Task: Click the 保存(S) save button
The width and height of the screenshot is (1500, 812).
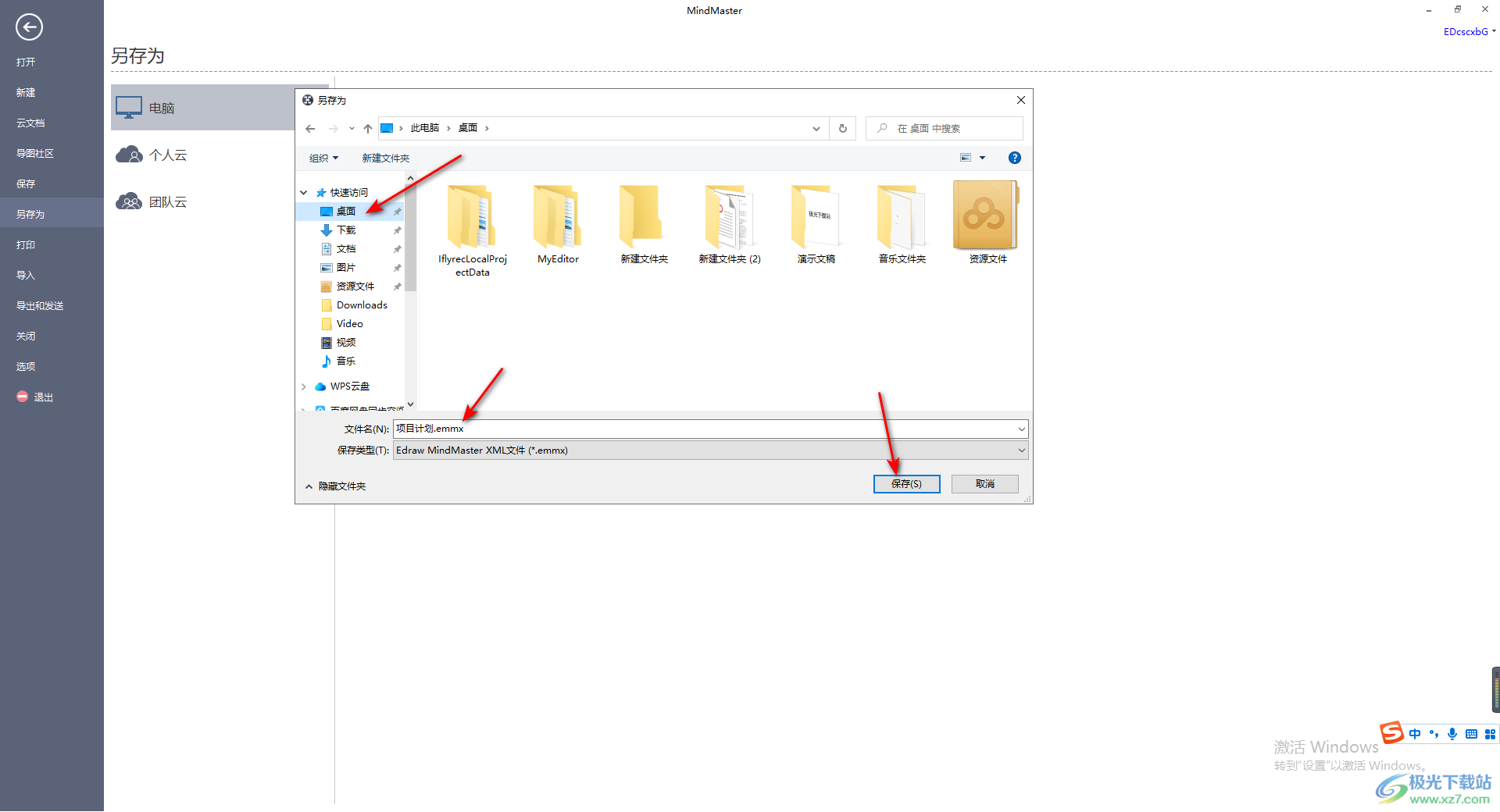Action: pyautogui.click(x=906, y=484)
